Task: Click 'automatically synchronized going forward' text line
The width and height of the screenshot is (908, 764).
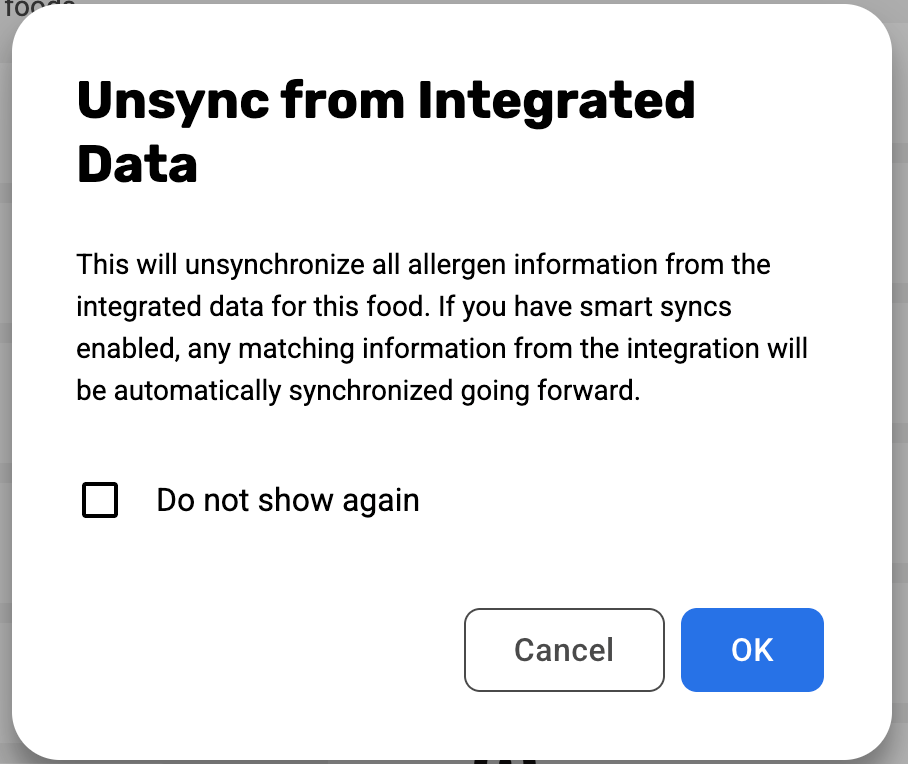Action: 357,392
